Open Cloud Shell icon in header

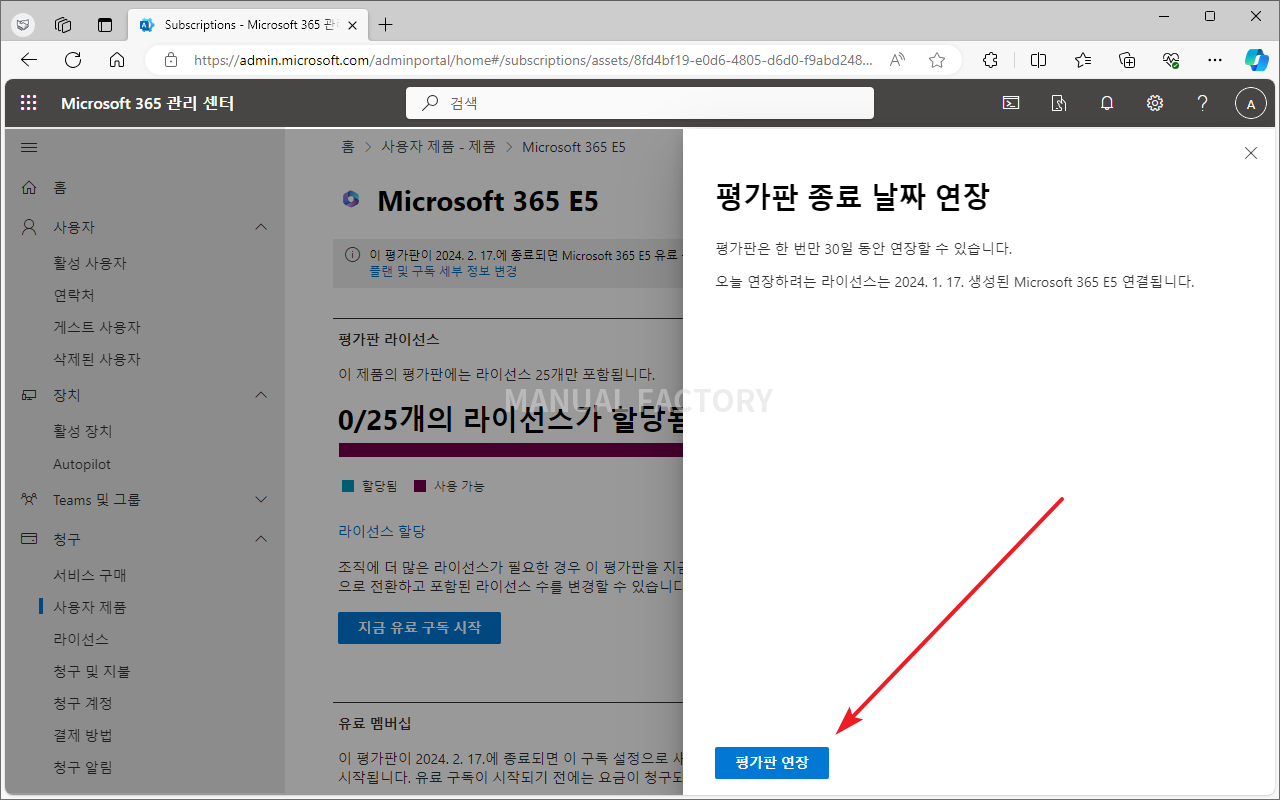pos(1011,103)
